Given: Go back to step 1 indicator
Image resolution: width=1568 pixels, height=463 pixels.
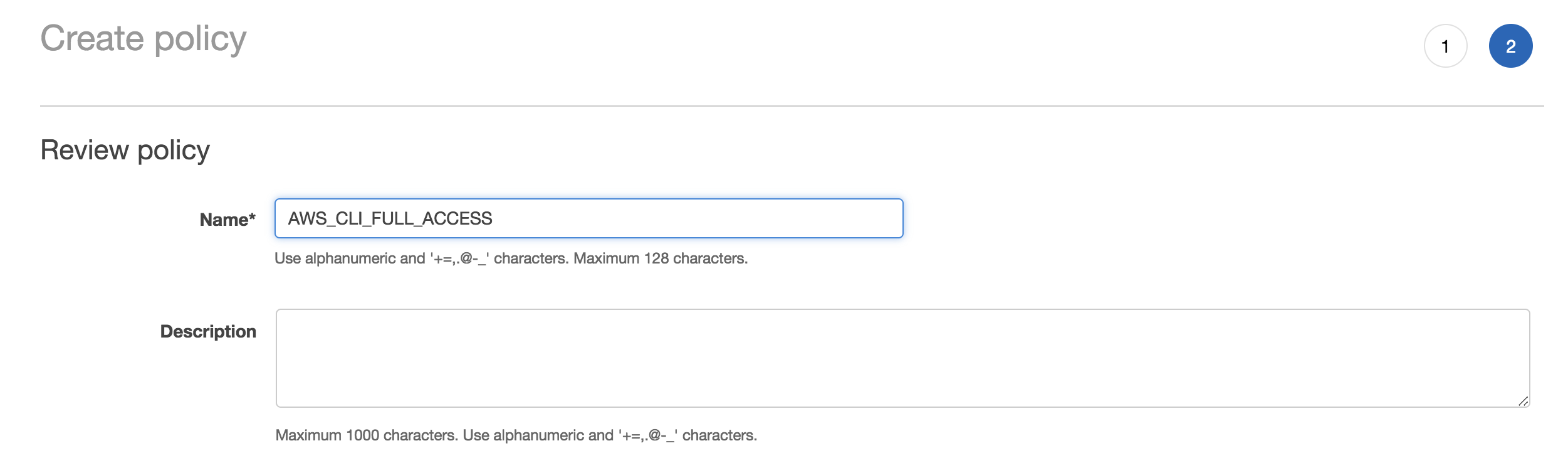Looking at the screenshot, I should point(1445,46).
